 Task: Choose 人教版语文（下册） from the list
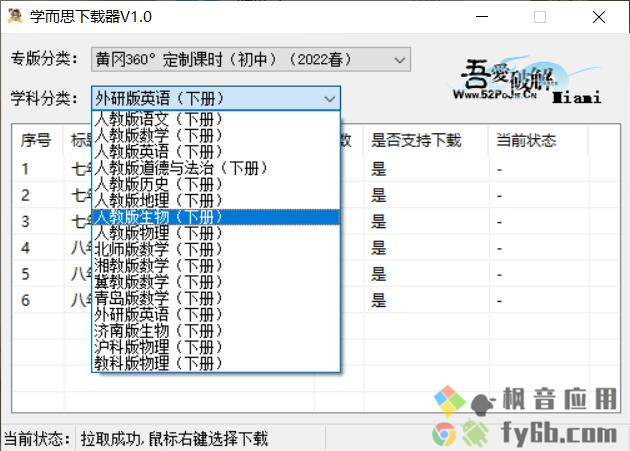coord(216,119)
